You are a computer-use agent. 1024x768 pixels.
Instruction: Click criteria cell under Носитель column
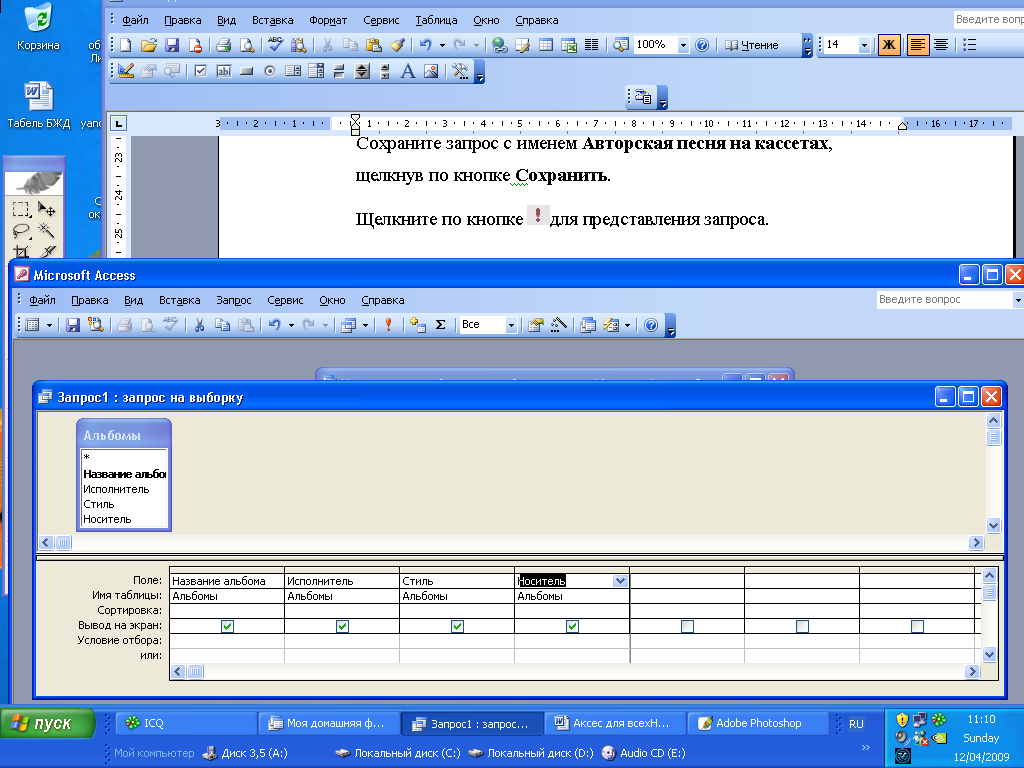coord(572,641)
